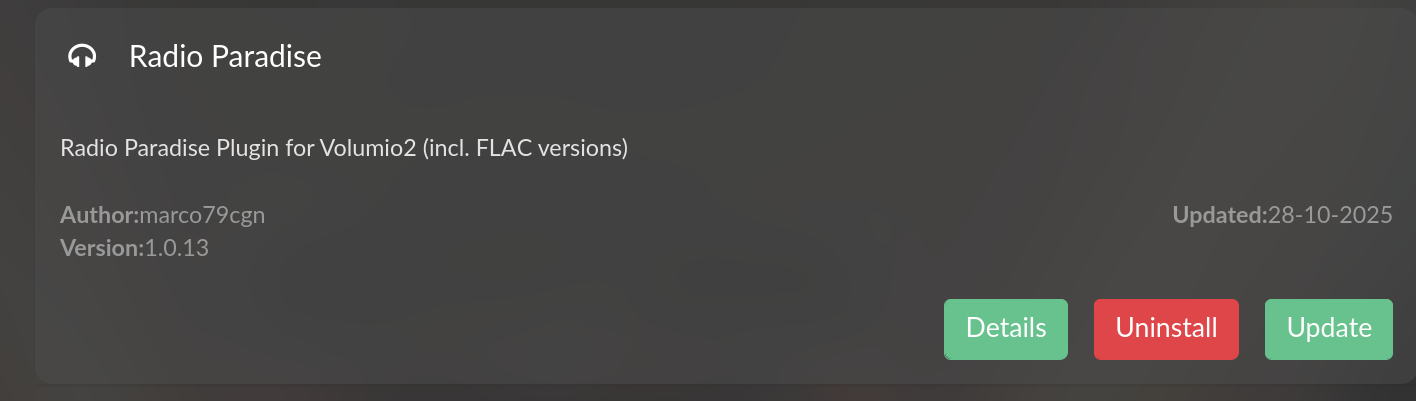Click the "(incl. FLAC versions)" note
The width and height of the screenshot is (1416, 401).
click(x=524, y=149)
